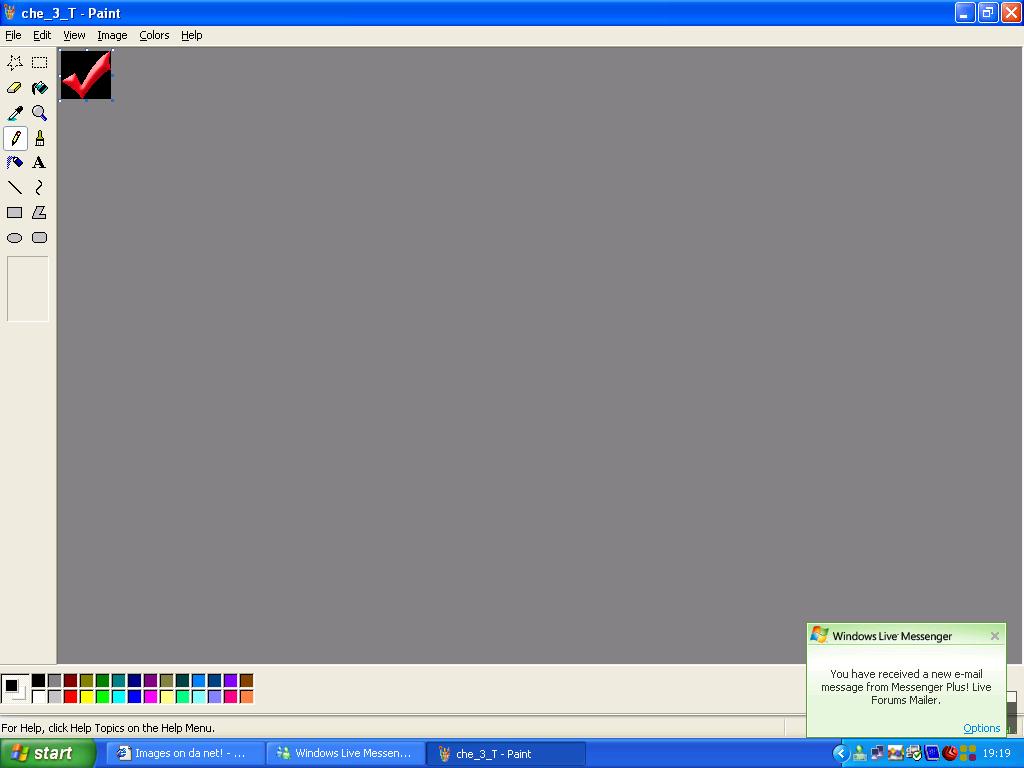This screenshot has width=1024, height=768.
Task: Open the Colors menu
Action: pos(154,35)
